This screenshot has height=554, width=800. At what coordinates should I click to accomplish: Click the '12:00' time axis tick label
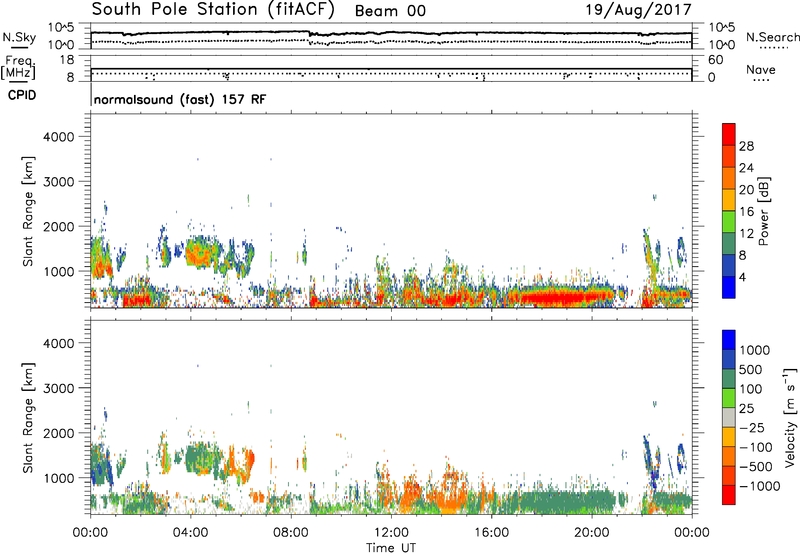(391, 533)
